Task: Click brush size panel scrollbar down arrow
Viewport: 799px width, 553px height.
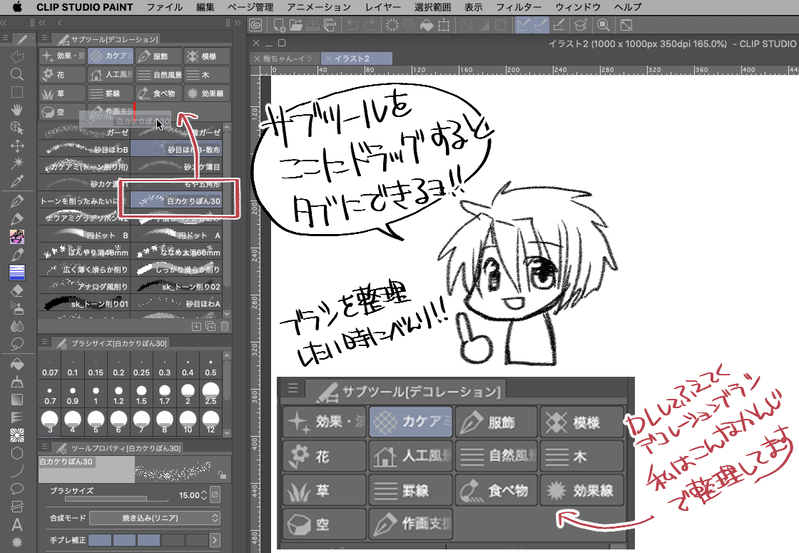Action: tap(227, 433)
